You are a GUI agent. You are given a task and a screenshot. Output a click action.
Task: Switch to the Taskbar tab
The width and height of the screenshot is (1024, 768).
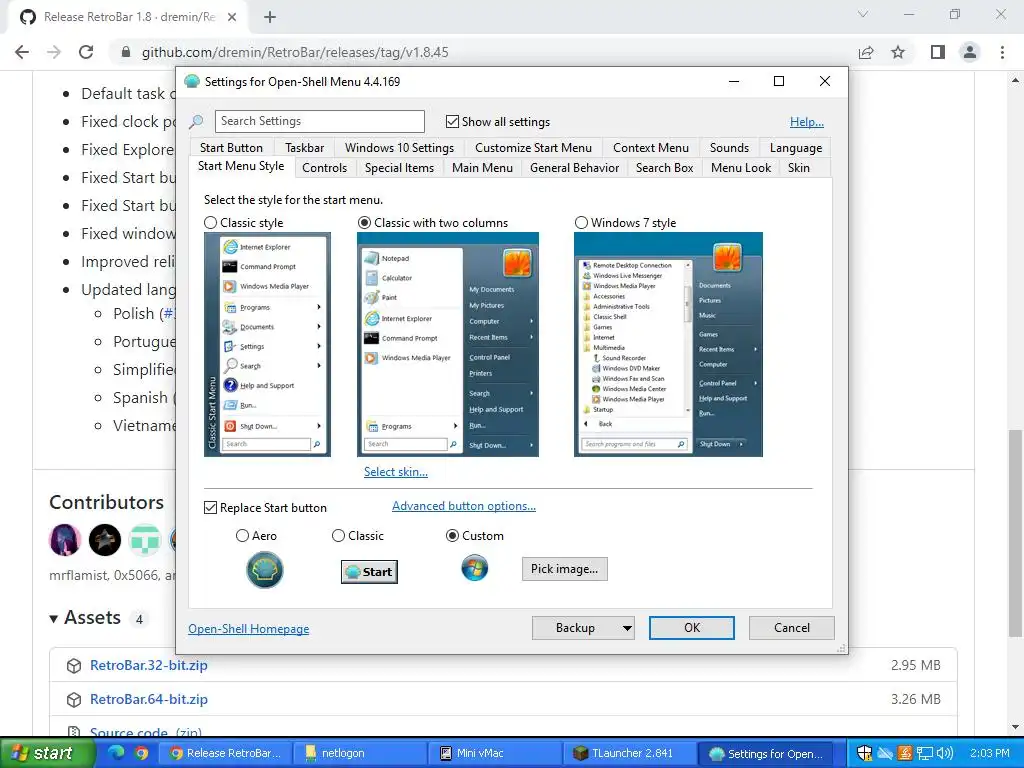pyautogui.click(x=304, y=148)
